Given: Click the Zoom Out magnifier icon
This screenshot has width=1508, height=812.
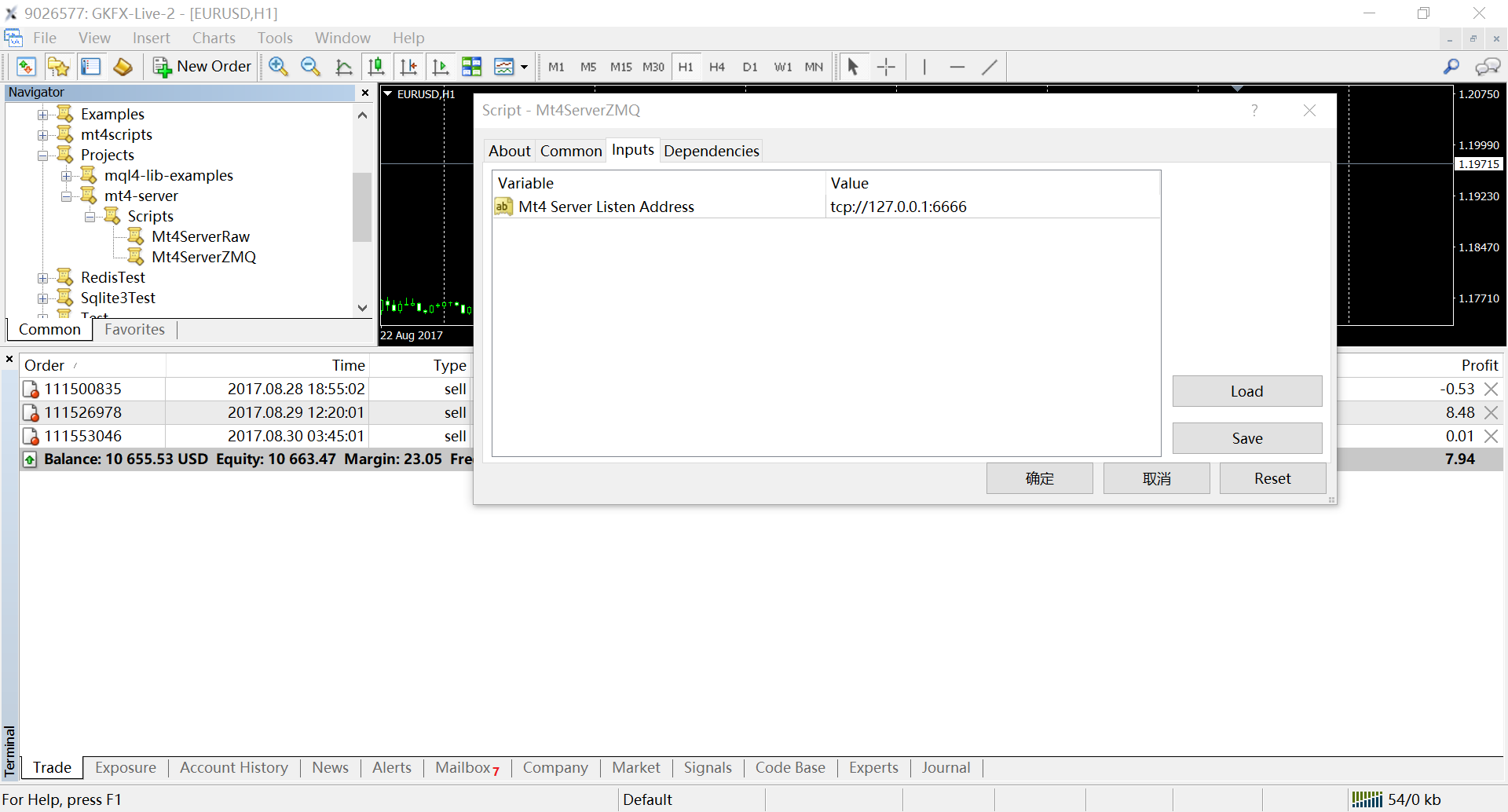Looking at the screenshot, I should point(311,67).
